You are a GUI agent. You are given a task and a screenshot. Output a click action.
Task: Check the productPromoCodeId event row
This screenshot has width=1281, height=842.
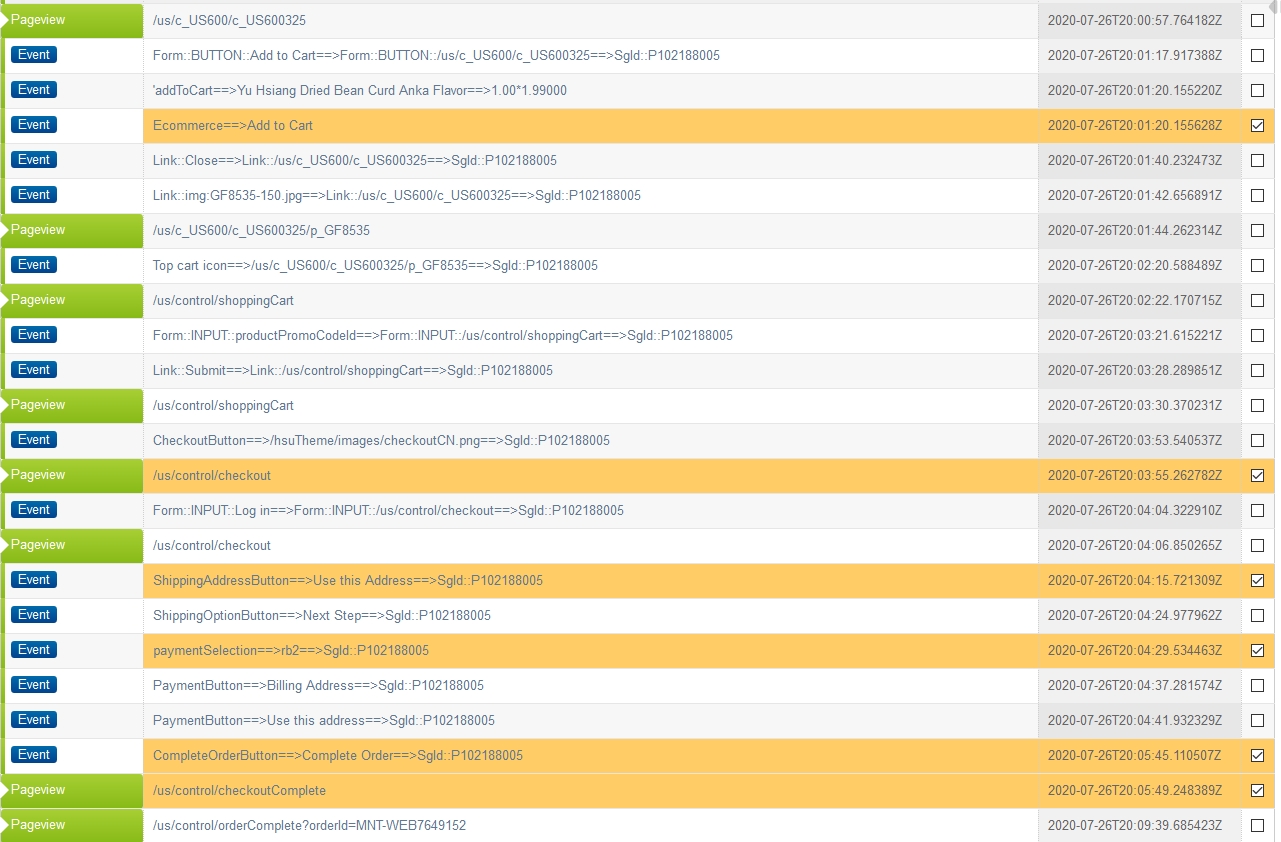coord(1257,336)
